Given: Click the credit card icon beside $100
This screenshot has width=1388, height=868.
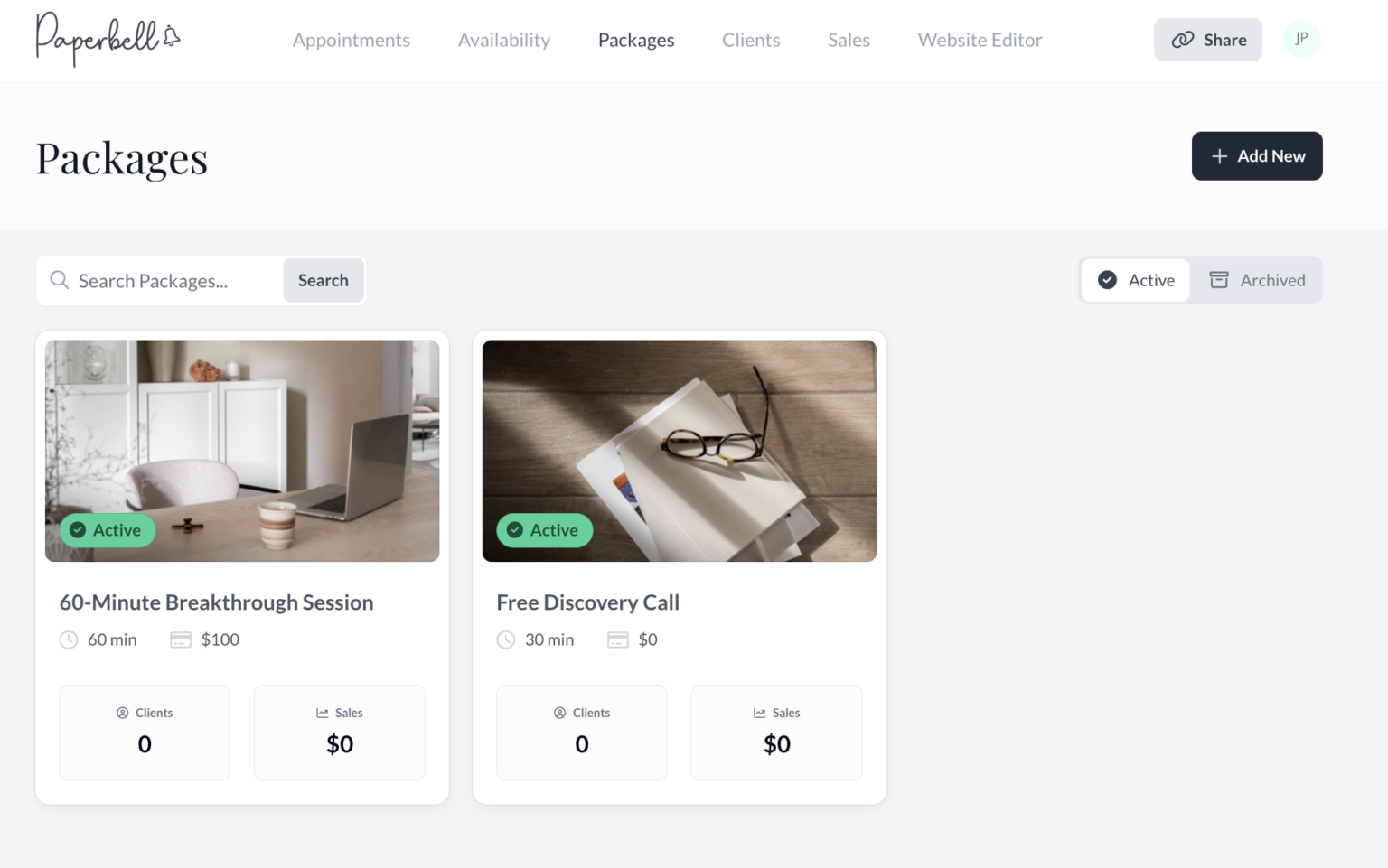Looking at the screenshot, I should (181, 639).
